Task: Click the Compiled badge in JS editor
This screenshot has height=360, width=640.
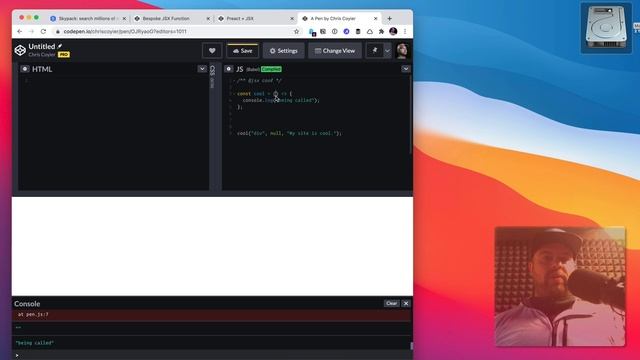Action: (x=271, y=69)
